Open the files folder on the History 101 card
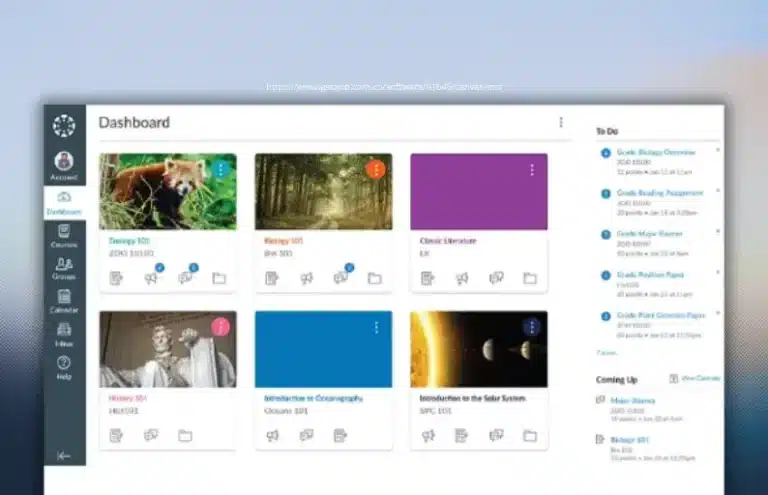 pyautogui.click(x=185, y=435)
